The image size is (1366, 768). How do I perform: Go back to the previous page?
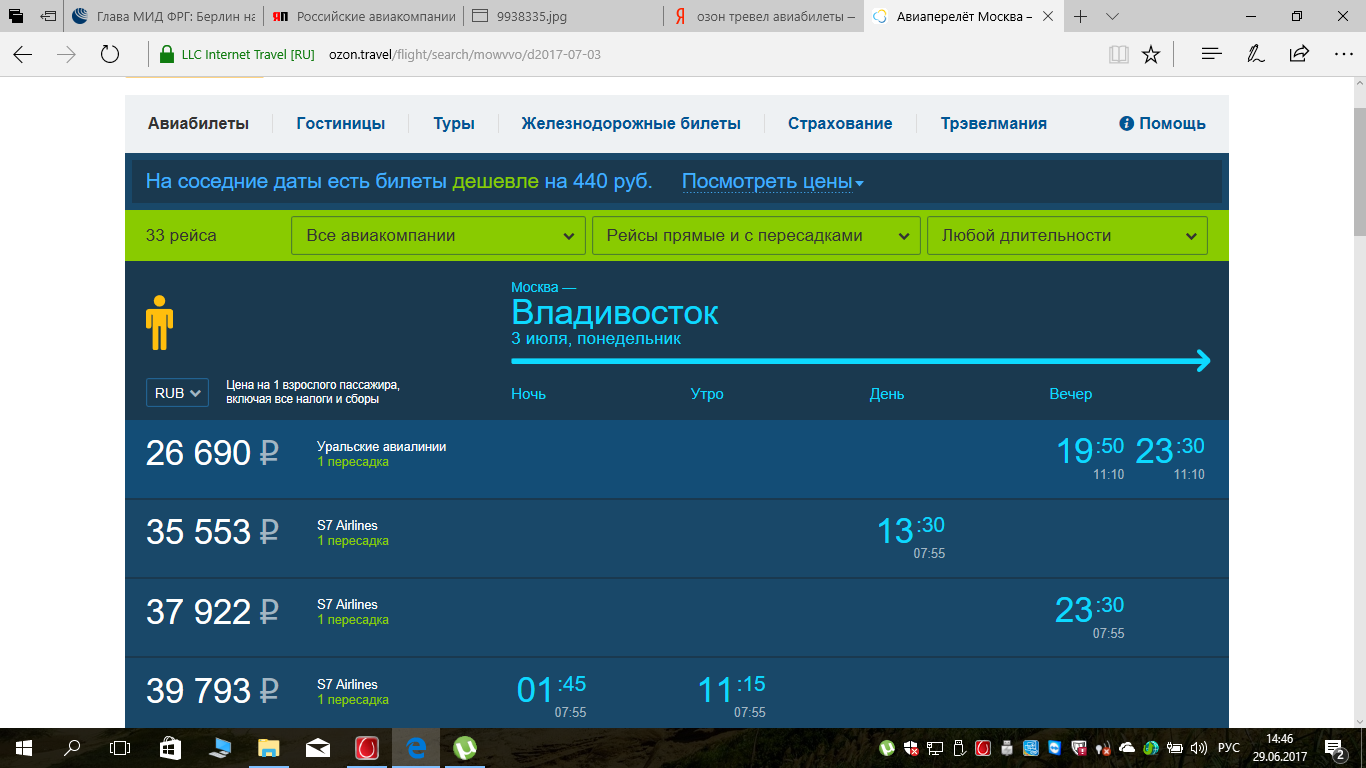[22, 54]
